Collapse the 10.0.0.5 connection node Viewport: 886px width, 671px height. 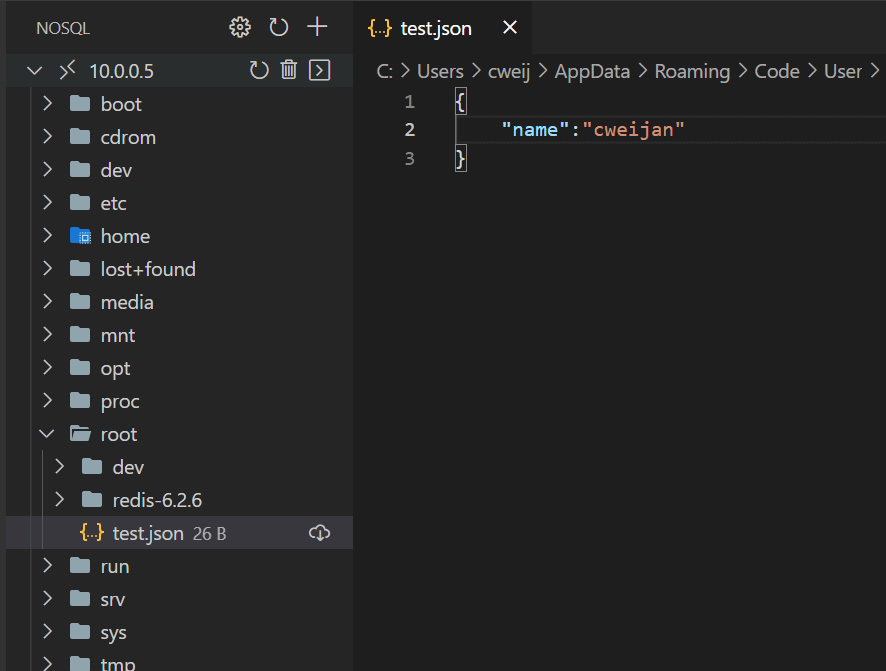pyautogui.click(x=35, y=71)
